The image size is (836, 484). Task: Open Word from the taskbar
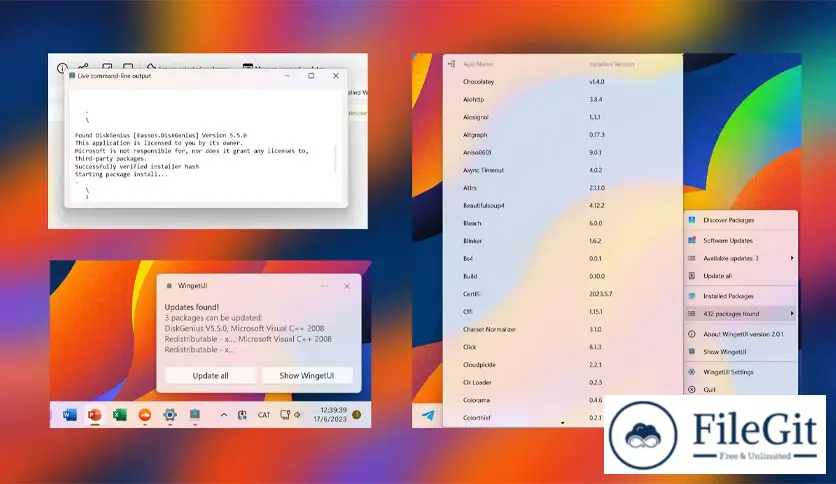click(69, 415)
